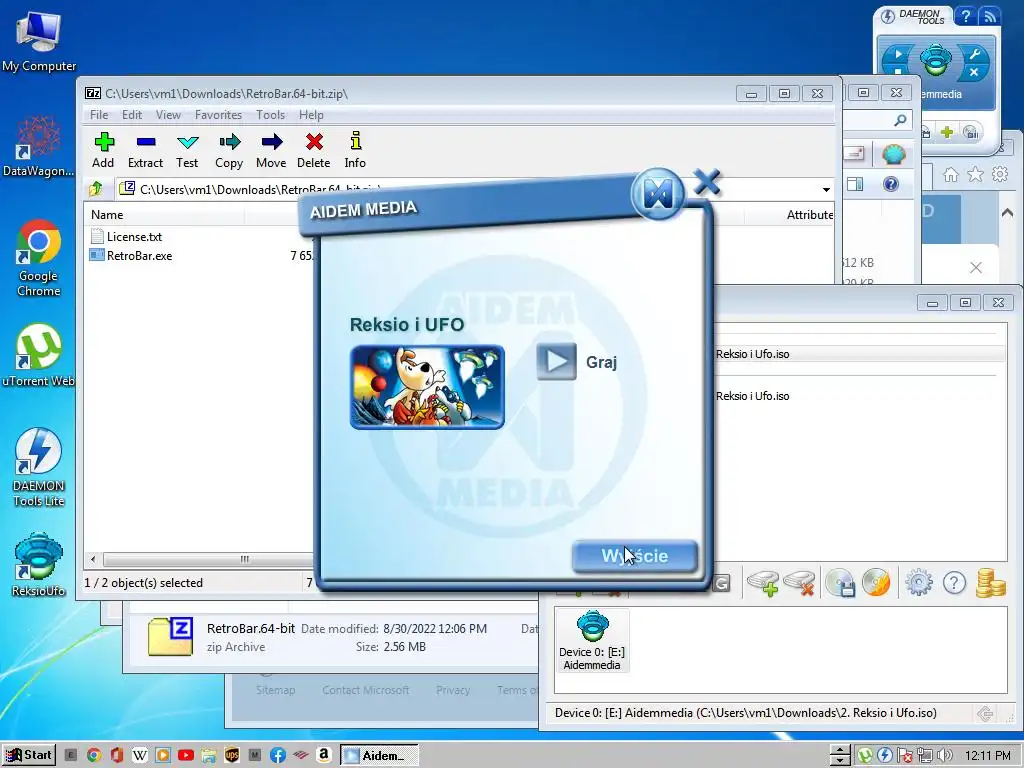Click the Copy icon in 7-Zip toolbar
The height and width of the screenshot is (768, 1024).
(x=229, y=151)
